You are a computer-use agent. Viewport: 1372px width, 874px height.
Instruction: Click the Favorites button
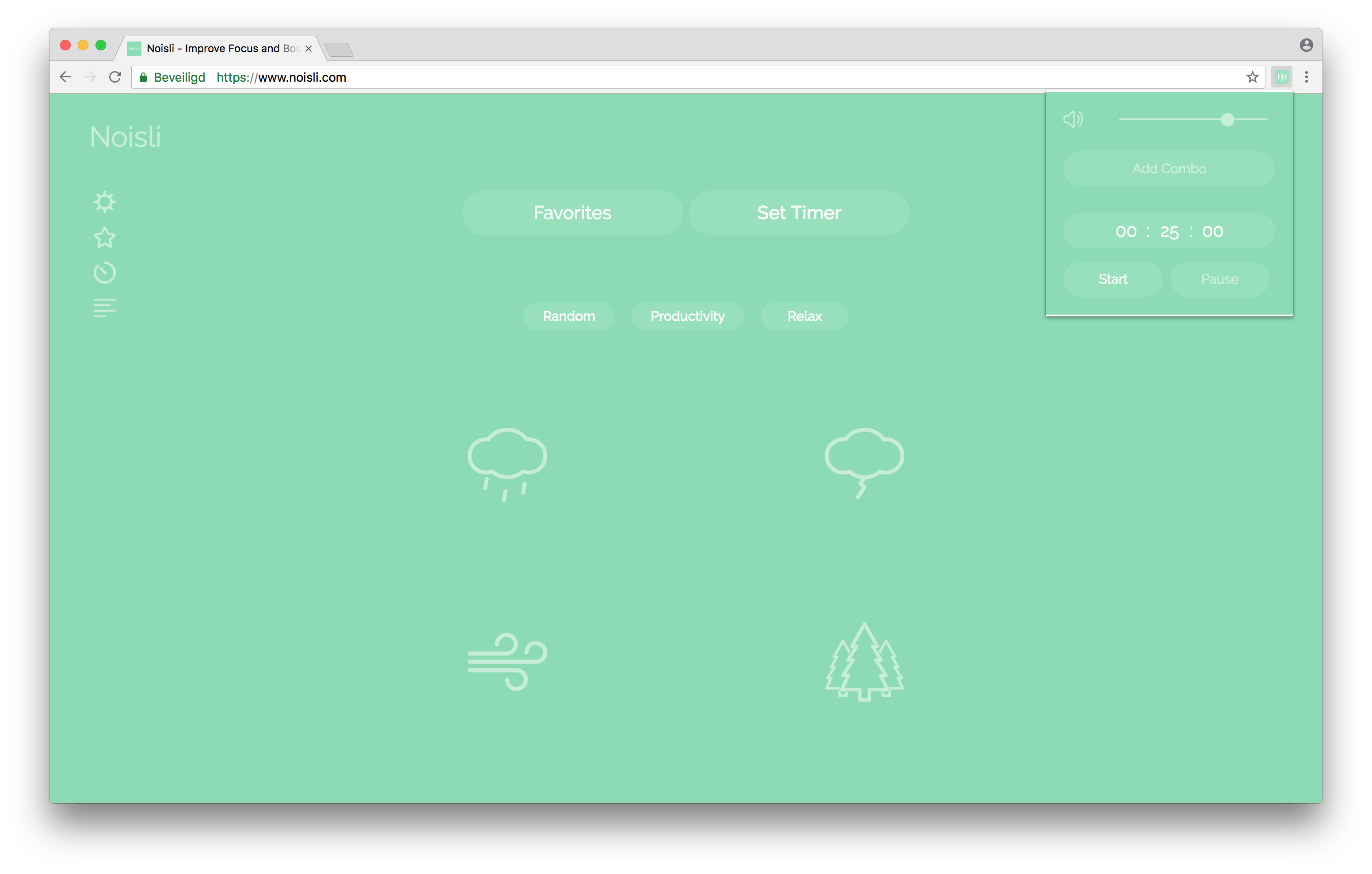pos(572,213)
